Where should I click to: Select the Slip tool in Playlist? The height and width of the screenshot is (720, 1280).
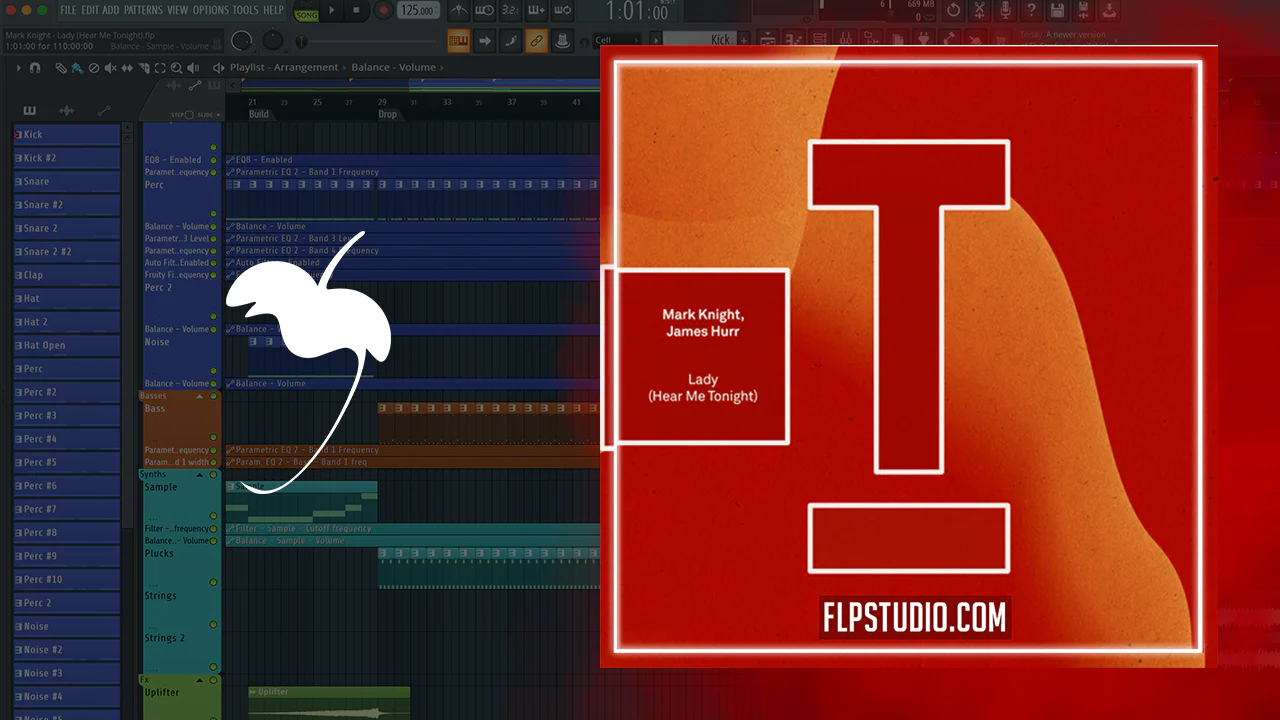tap(127, 68)
